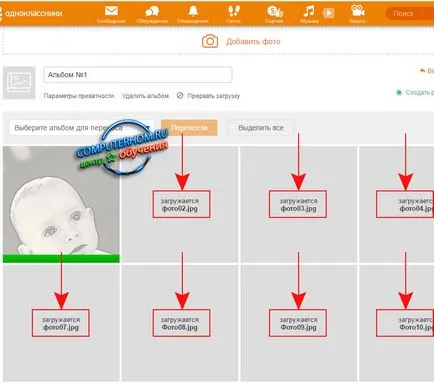Click the Перенести button
This screenshot has width=434, height=390.
[x=189, y=128]
